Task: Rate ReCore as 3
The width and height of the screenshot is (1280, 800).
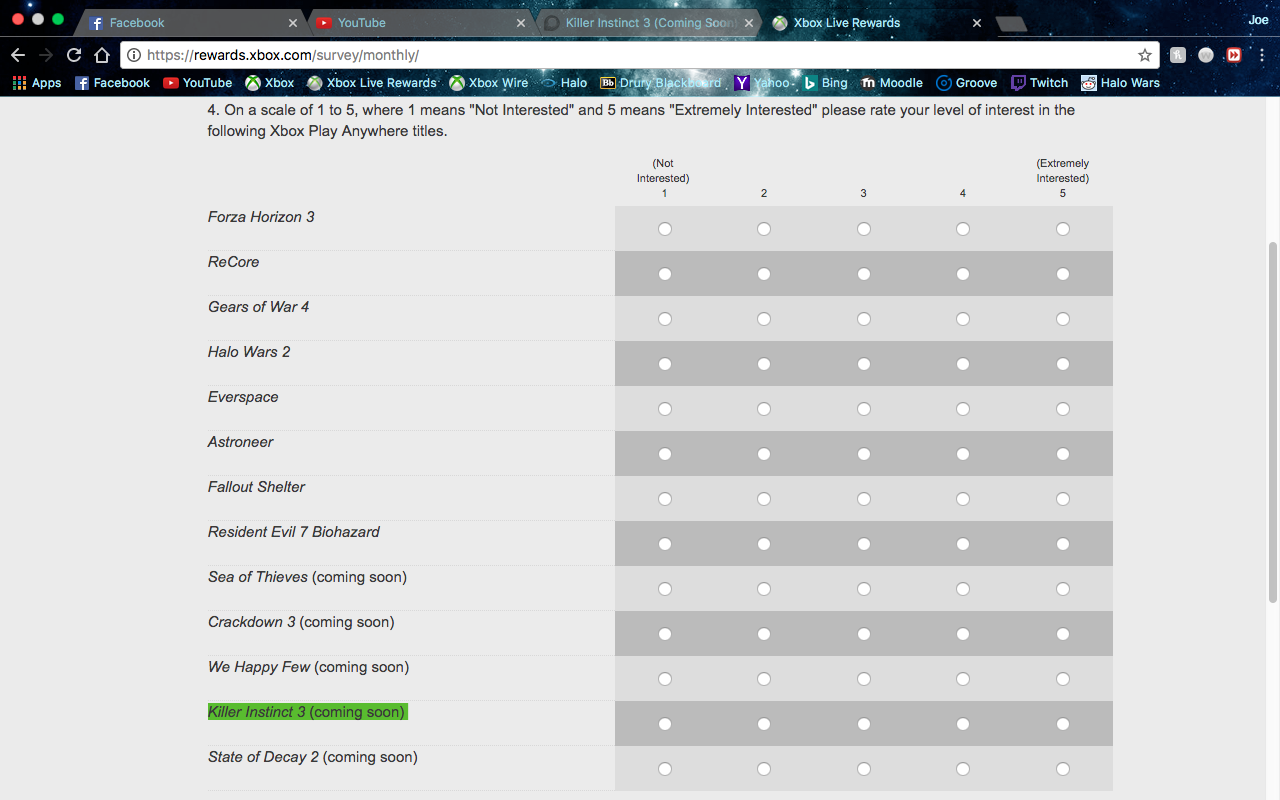Action: click(x=864, y=274)
